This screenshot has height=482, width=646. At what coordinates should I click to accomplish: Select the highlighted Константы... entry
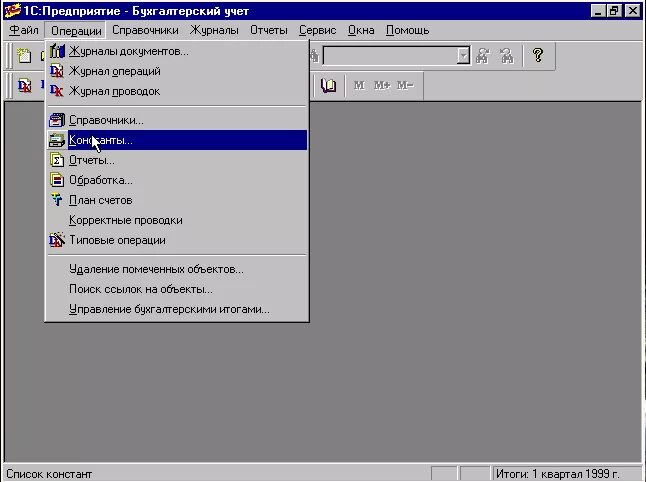[x=177, y=140]
